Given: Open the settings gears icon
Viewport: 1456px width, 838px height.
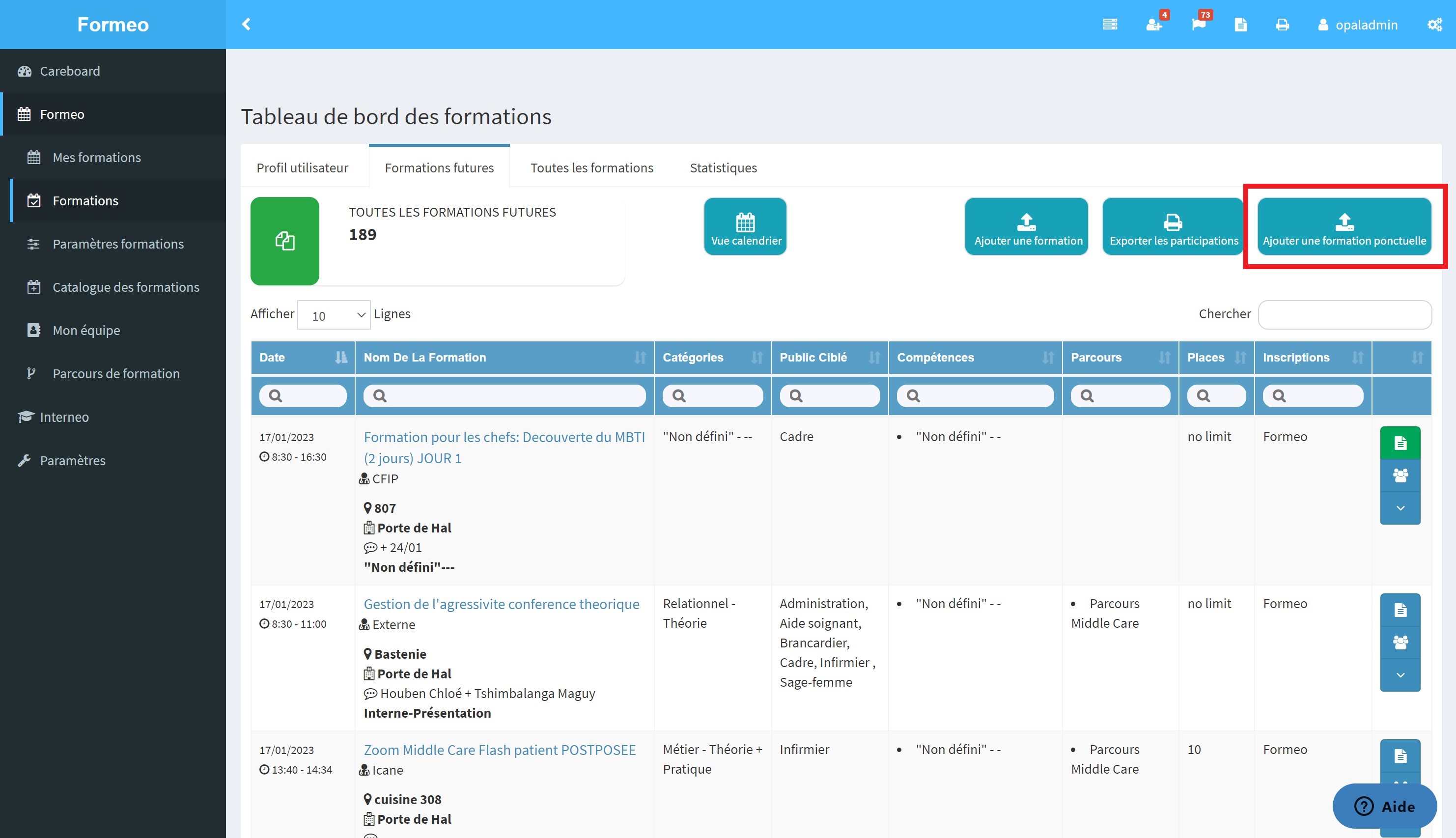Looking at the screenshot, I should point(1435,24).
